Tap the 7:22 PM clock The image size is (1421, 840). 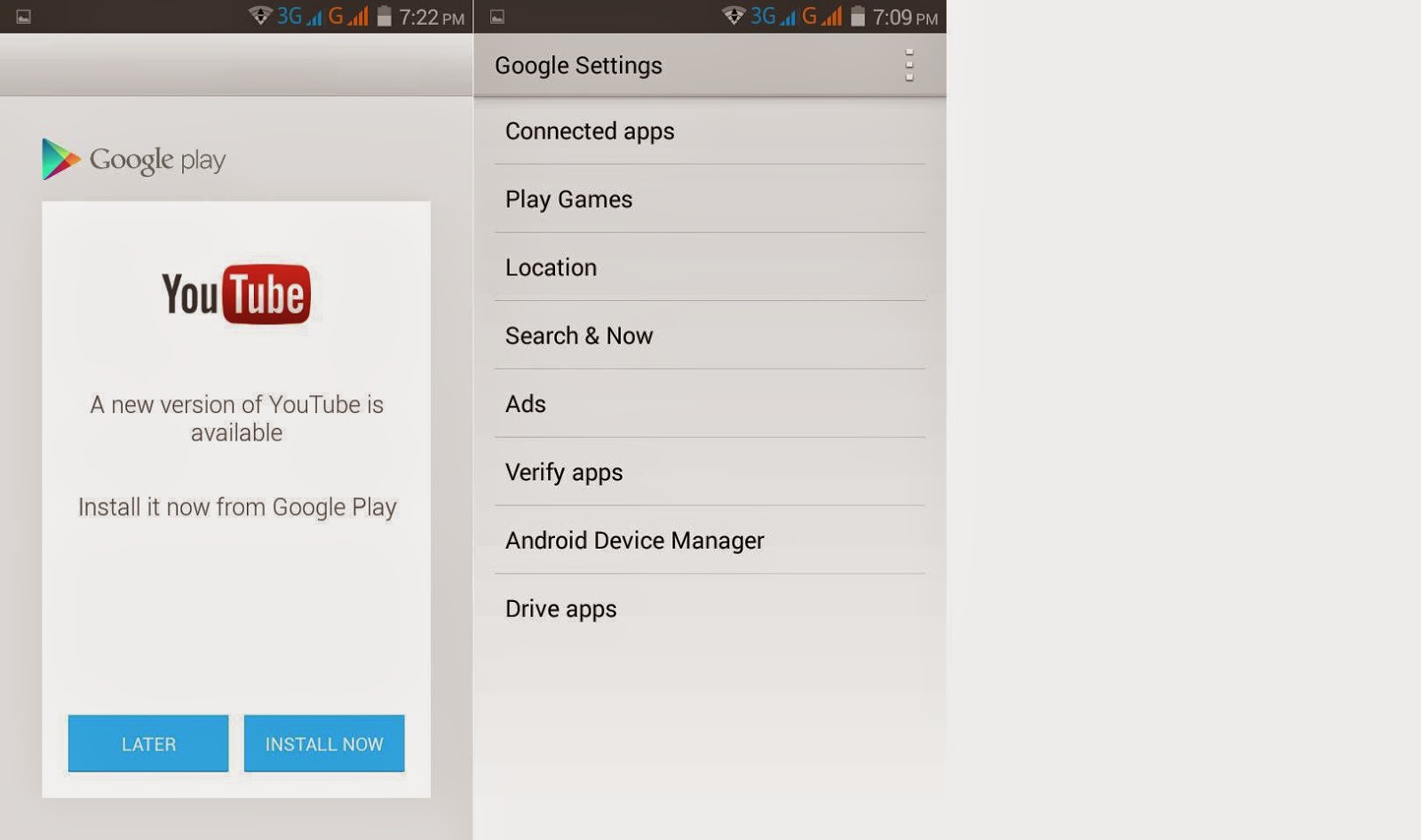432,17
